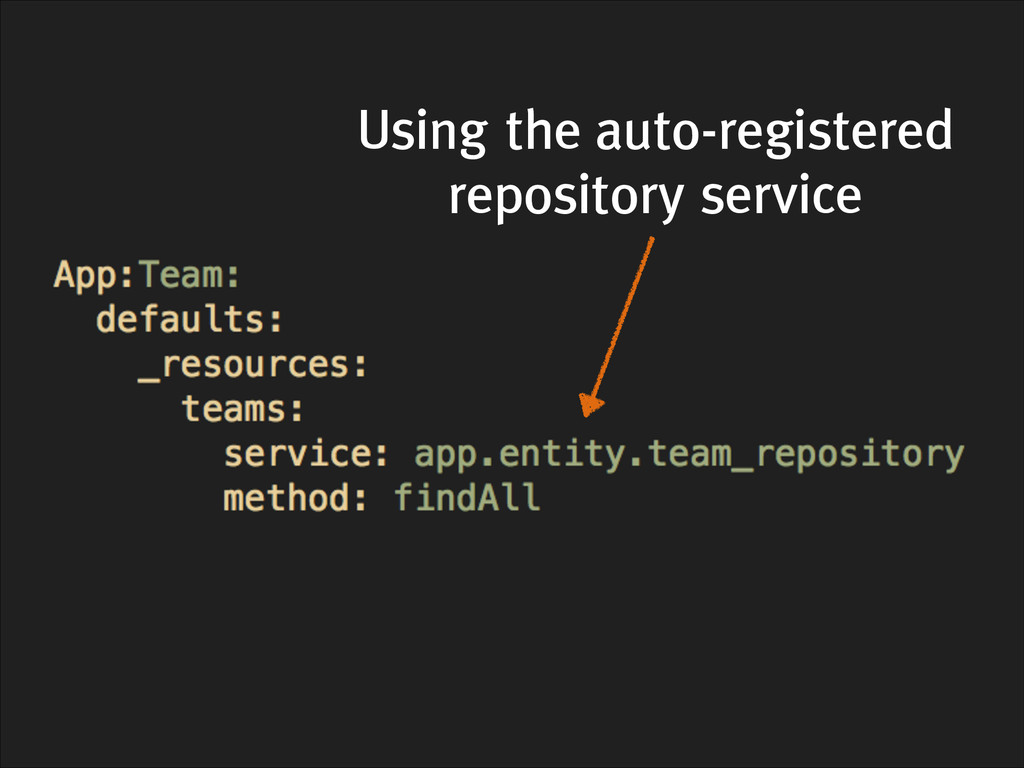Viewport: 1024px width, 768px height.
Task: Select the 'findAll' value
Action: 468,497
